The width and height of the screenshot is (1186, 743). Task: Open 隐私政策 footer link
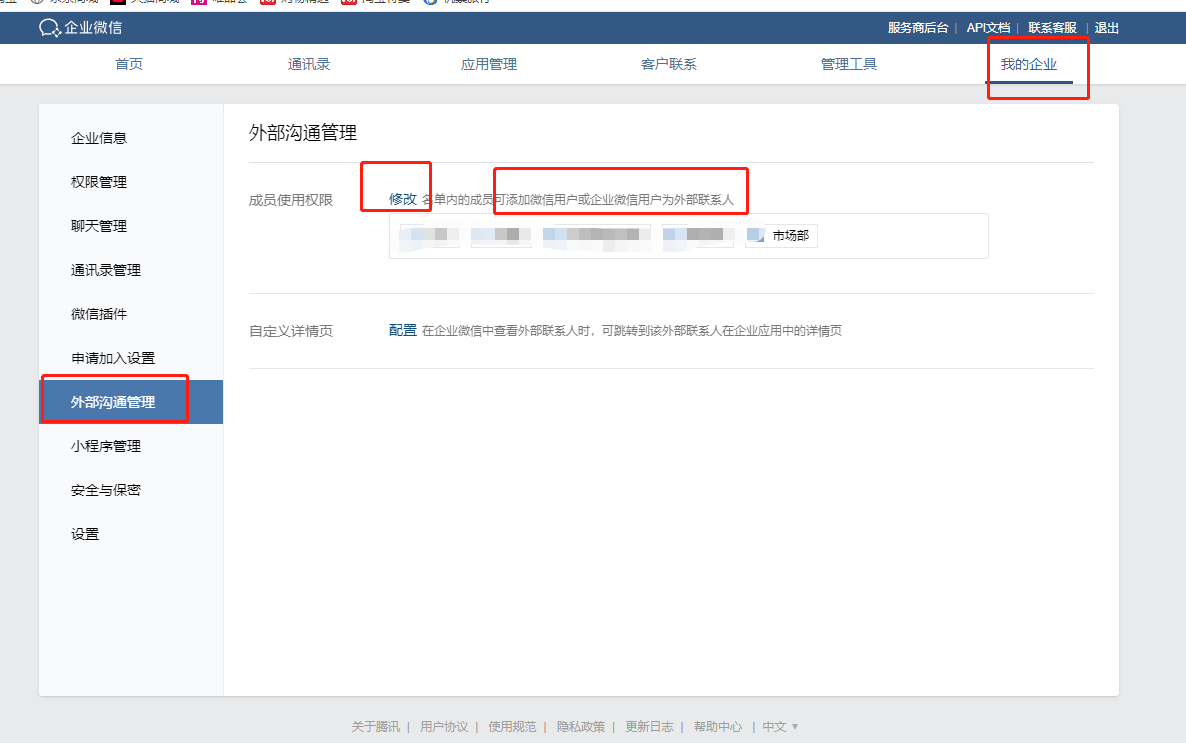pos(581,726)
